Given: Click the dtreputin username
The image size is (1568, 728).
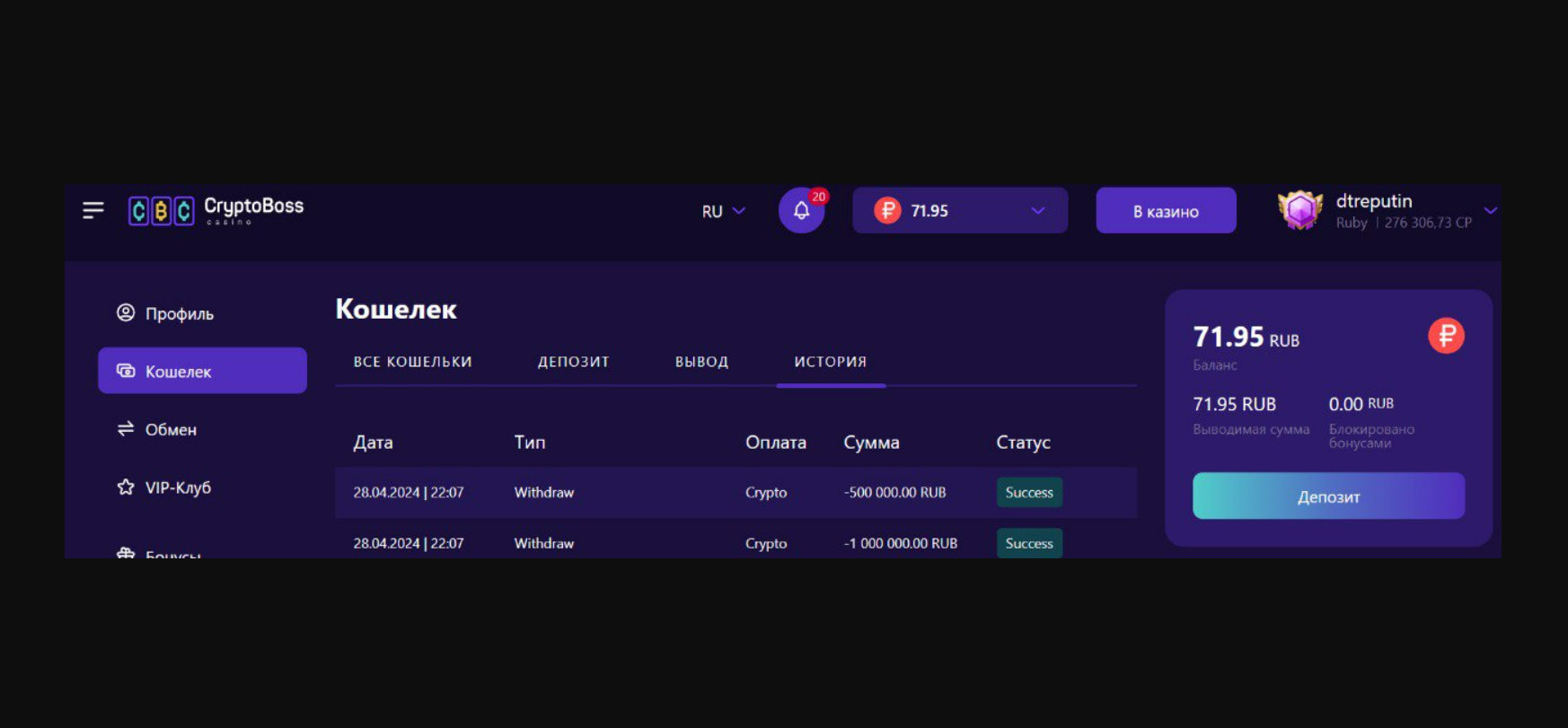Looking at the screenshot, I should pyautogui.click(x=1373, y=201).
